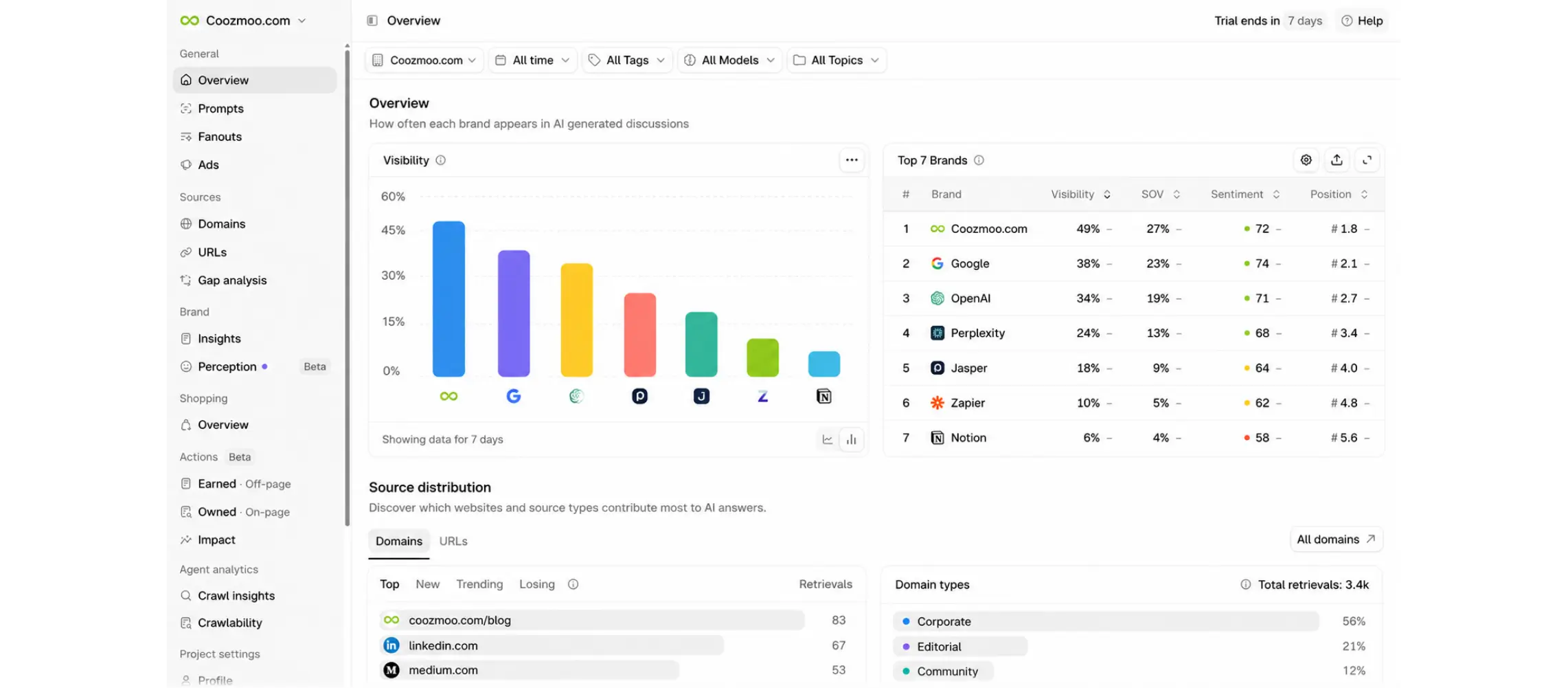Click the Perplexity logo under the chart
Image resolution: width=1568 pixels, height=688 pixels.
point(639,397)
